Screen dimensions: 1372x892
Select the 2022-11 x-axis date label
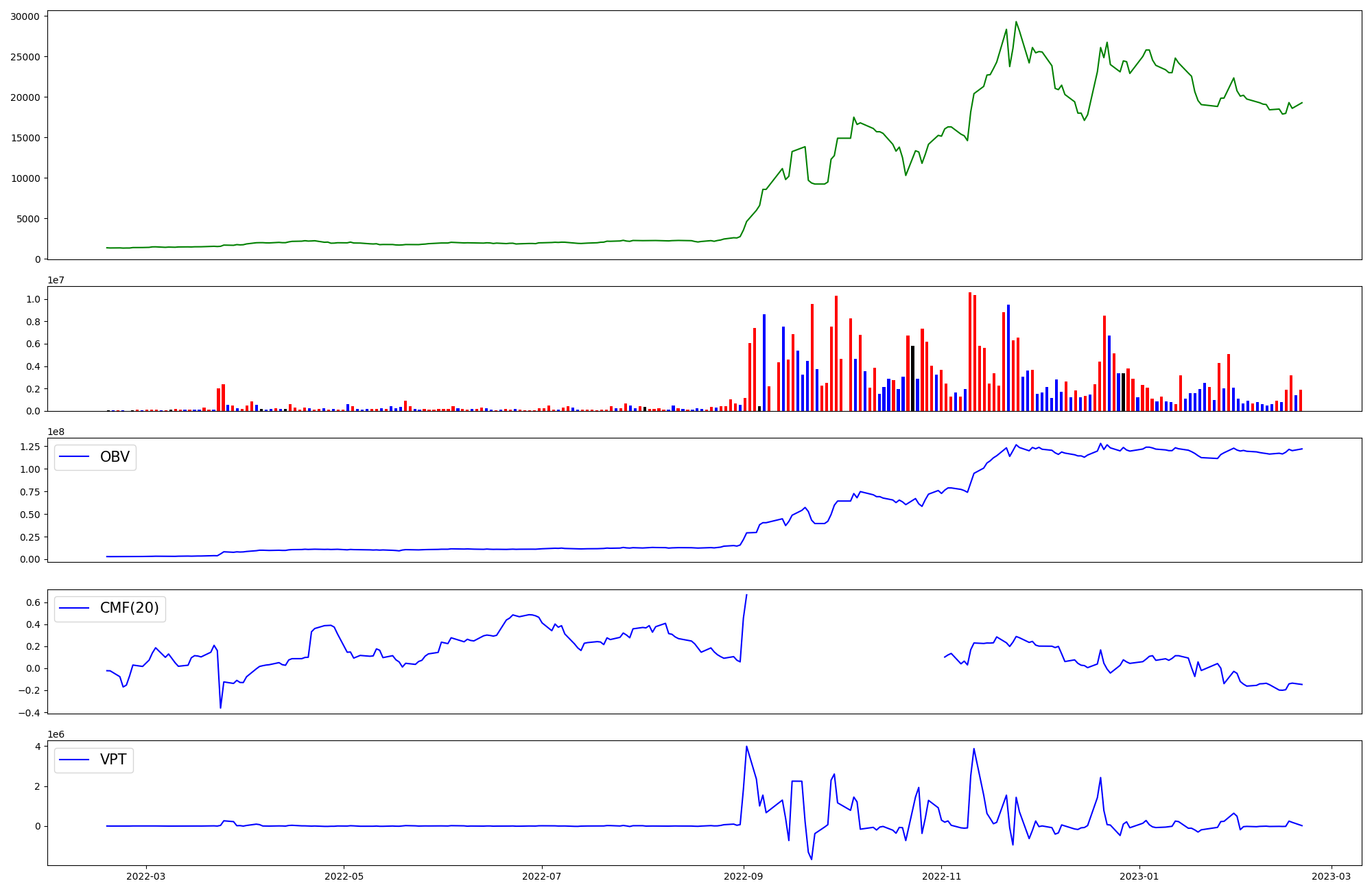click(942, 876)
